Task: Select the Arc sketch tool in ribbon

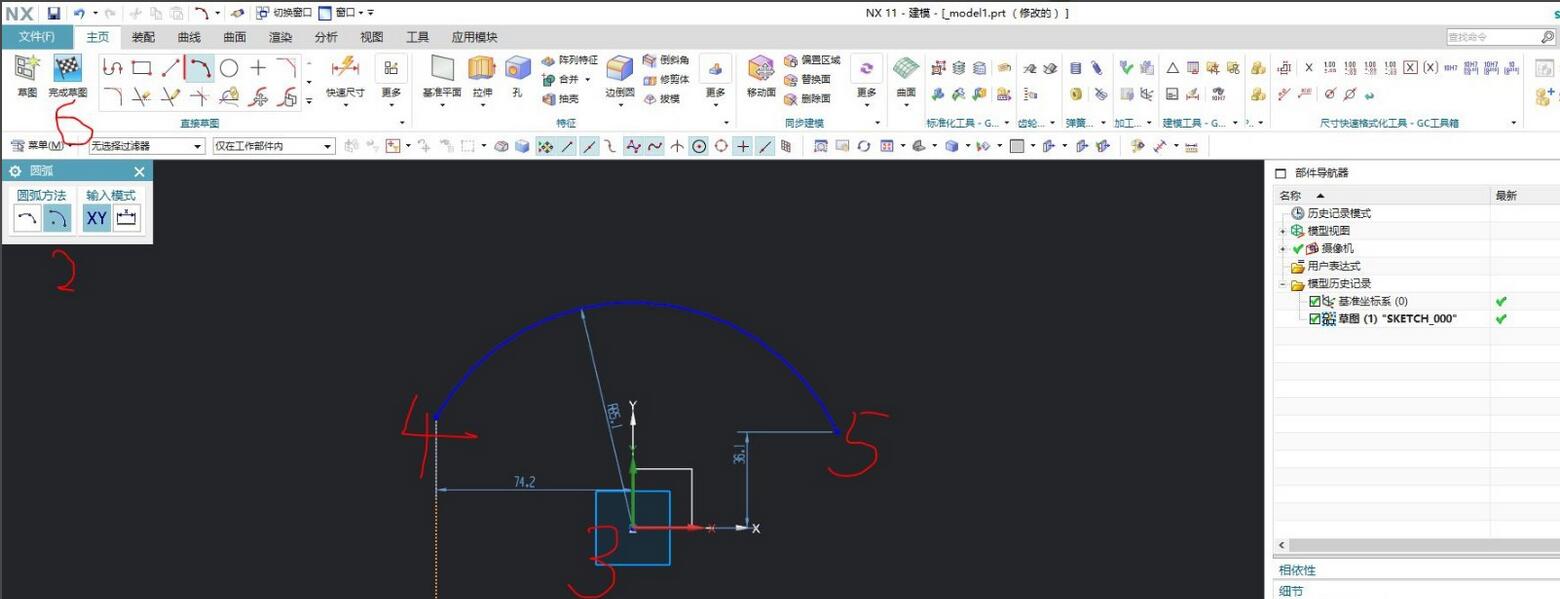Action: pos(200,68)
